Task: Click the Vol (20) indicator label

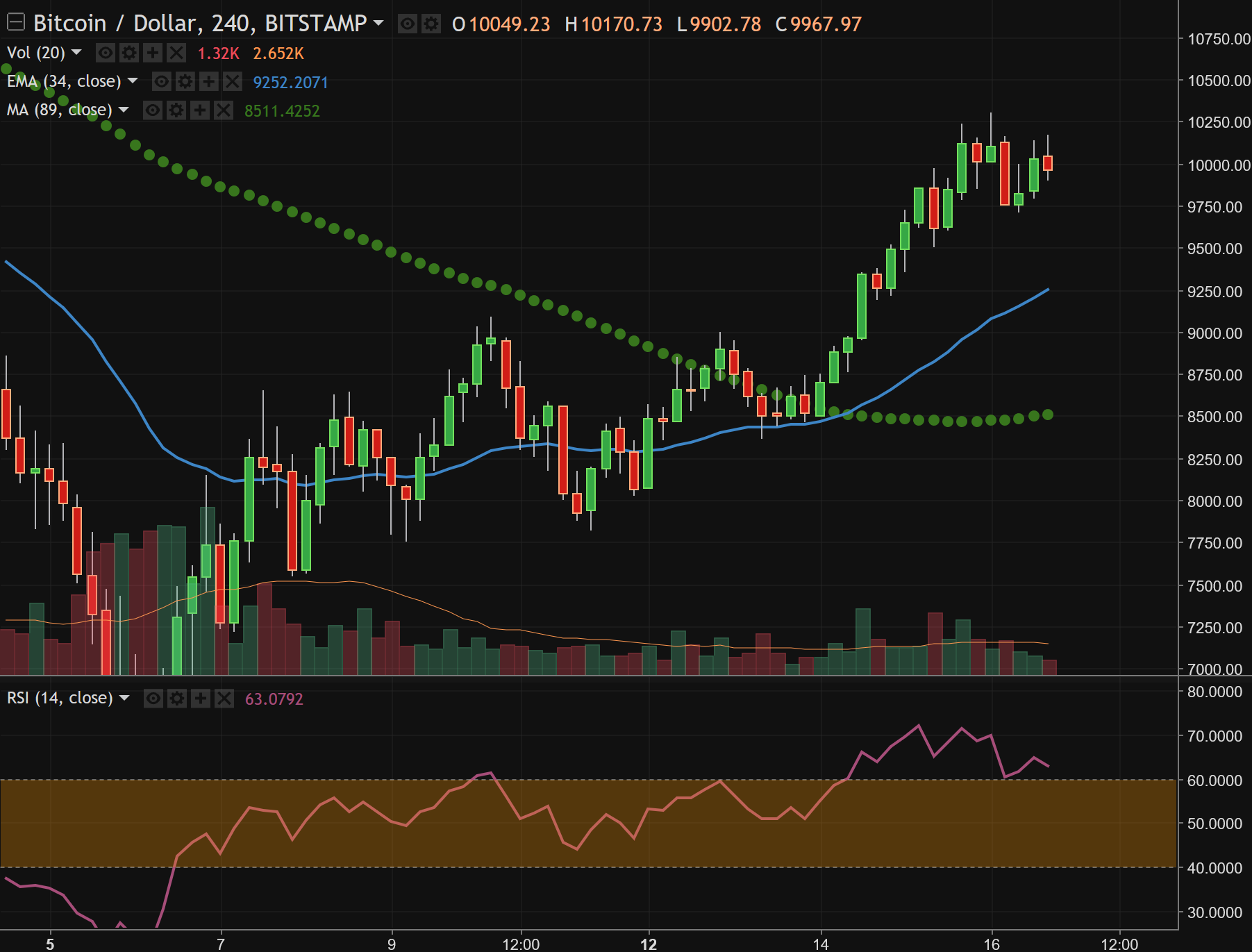Action: pyautogui.click(x=36, y=53)
